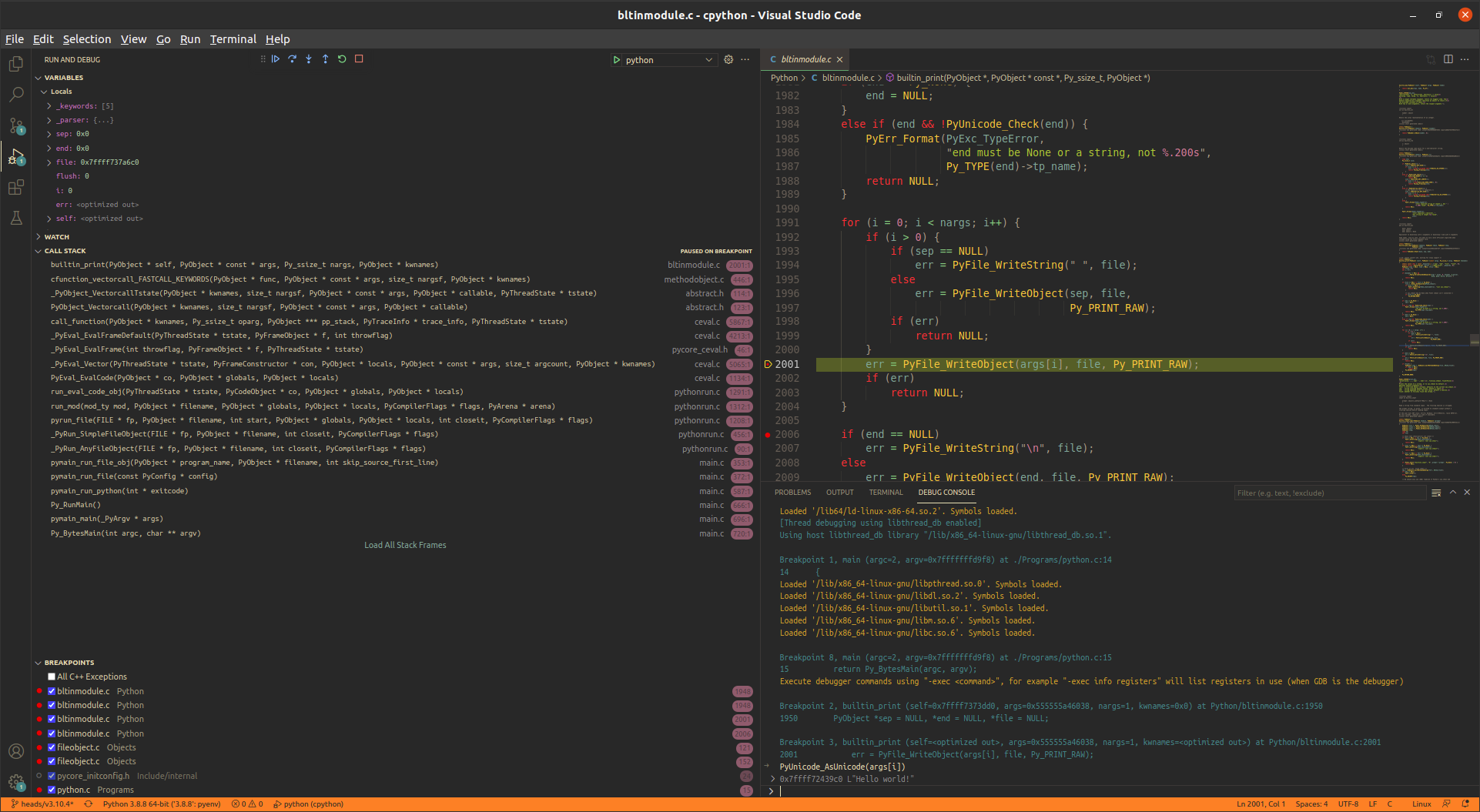Start debugging with green play arrow

[617, 60]
